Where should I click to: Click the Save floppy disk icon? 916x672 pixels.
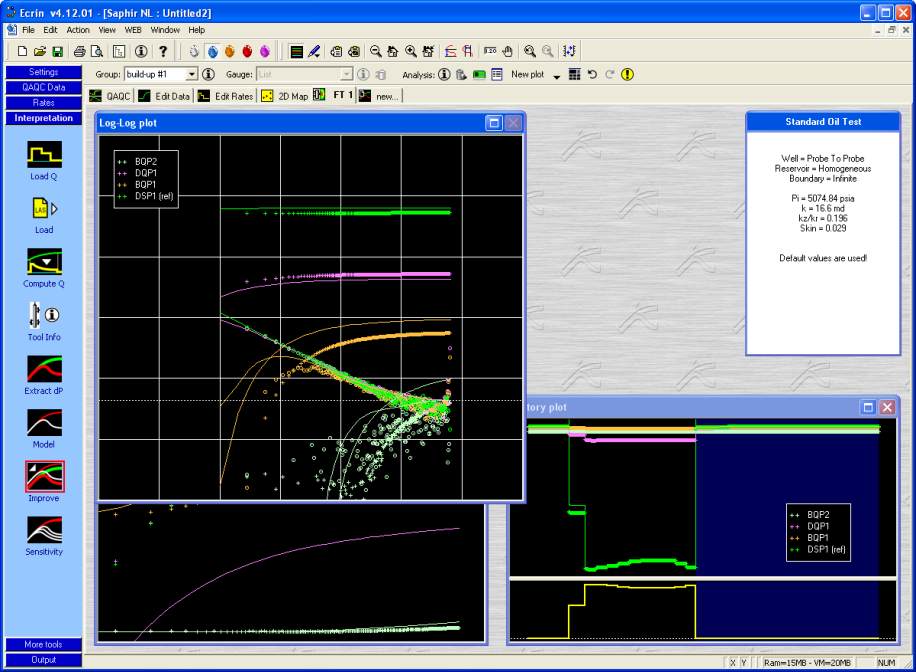click(58, 51)
